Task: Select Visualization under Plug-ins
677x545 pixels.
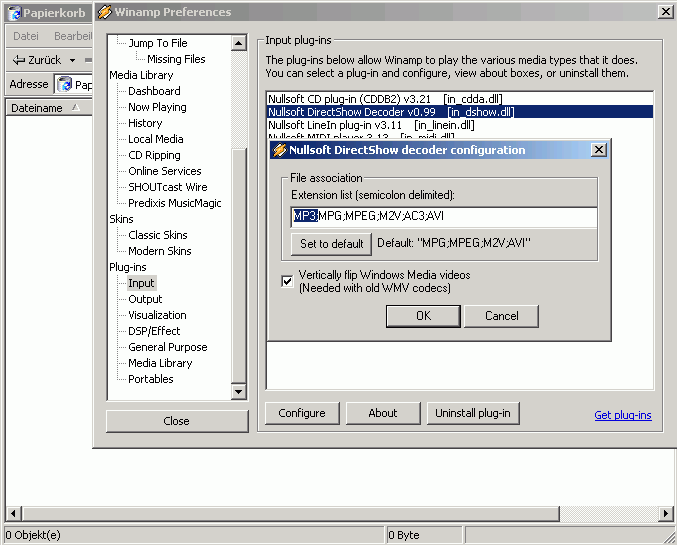Action: [157, 315]
